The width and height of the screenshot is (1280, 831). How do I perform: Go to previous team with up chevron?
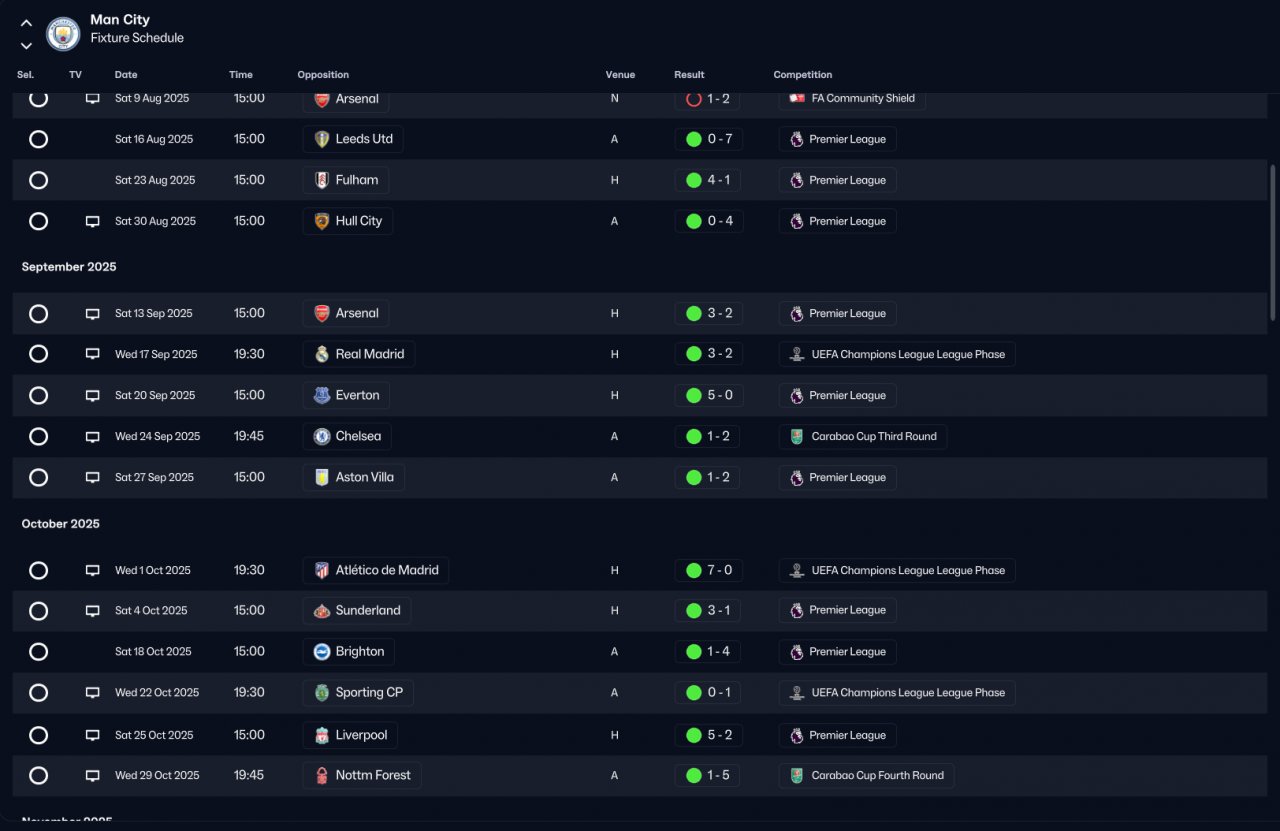(26, 23)
